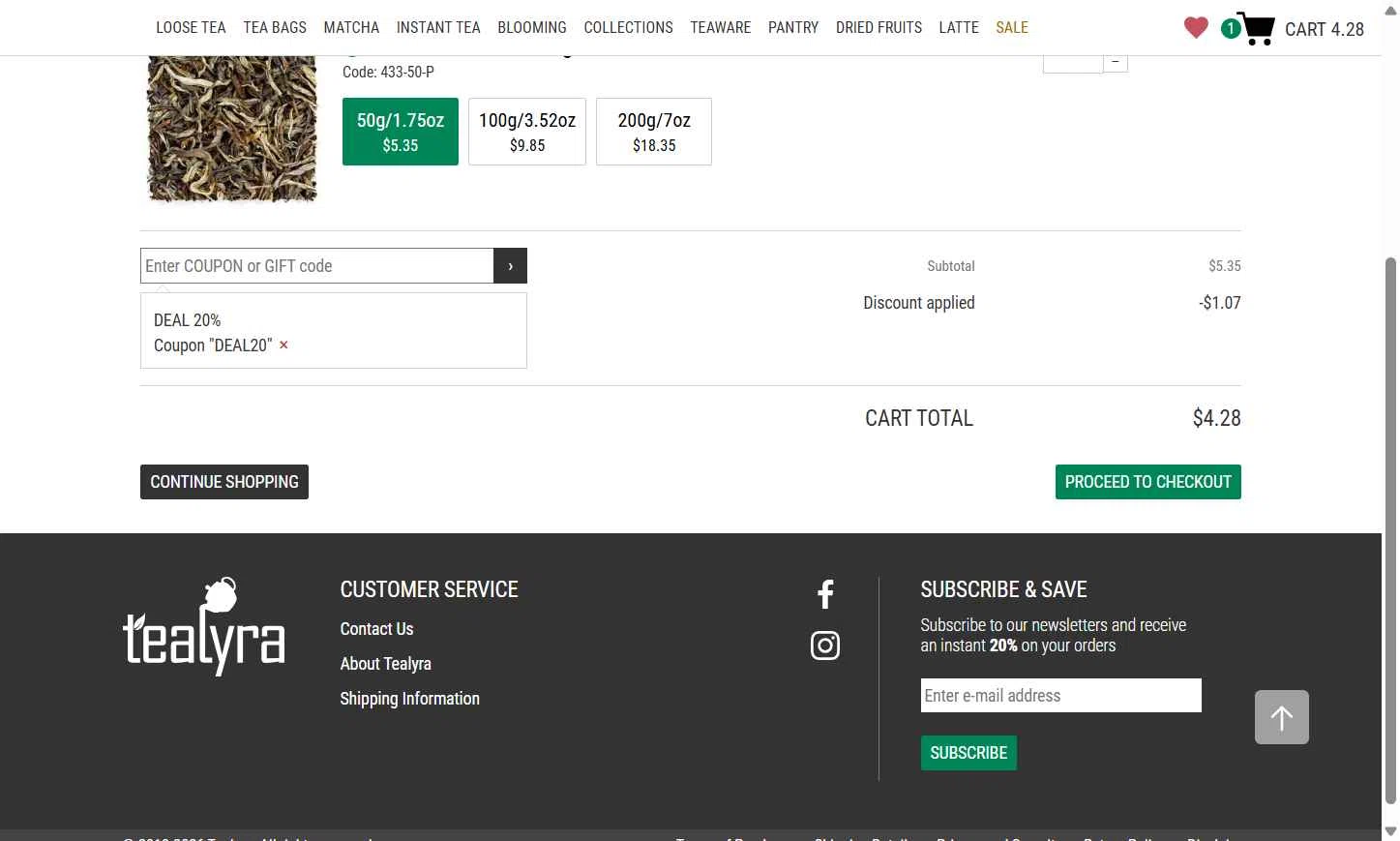Screen dimensions: 1400x841
Task: Open the TEAWARE menu
Action: coord(721,27)
